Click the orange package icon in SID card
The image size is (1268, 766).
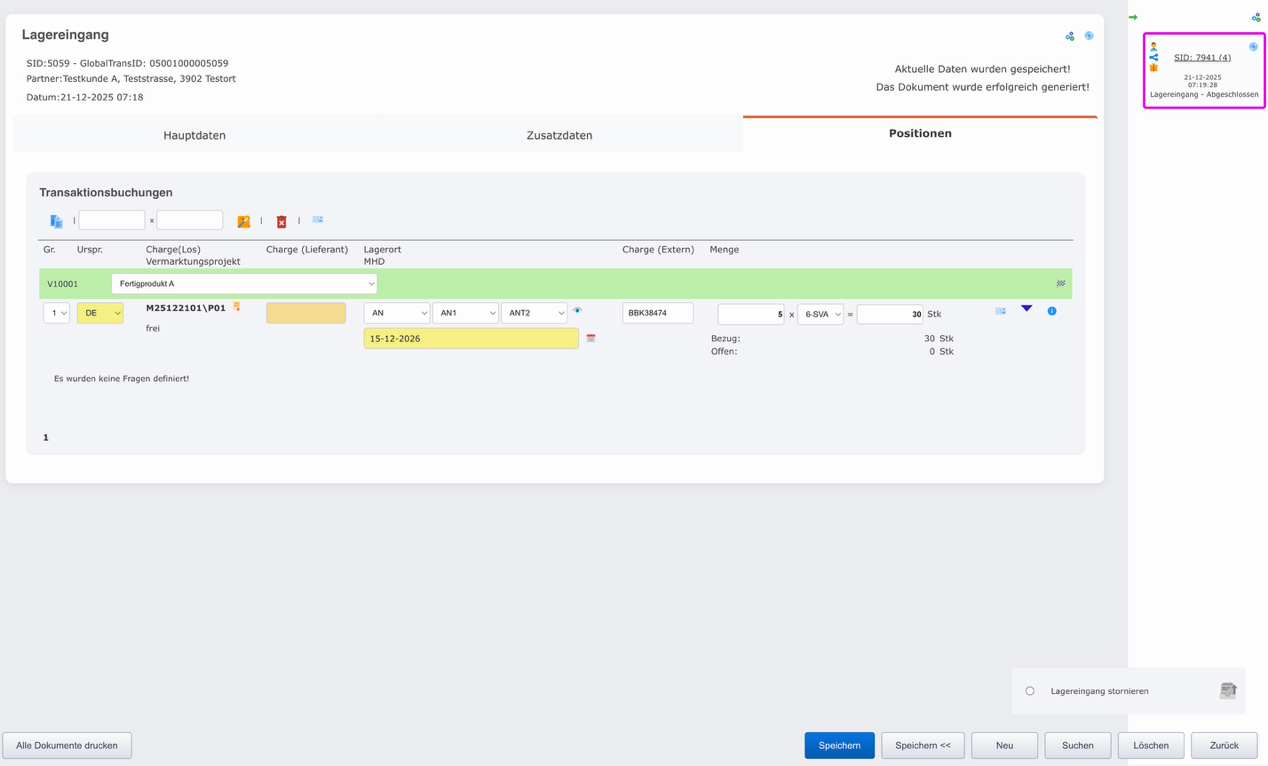click(1154, 68)
